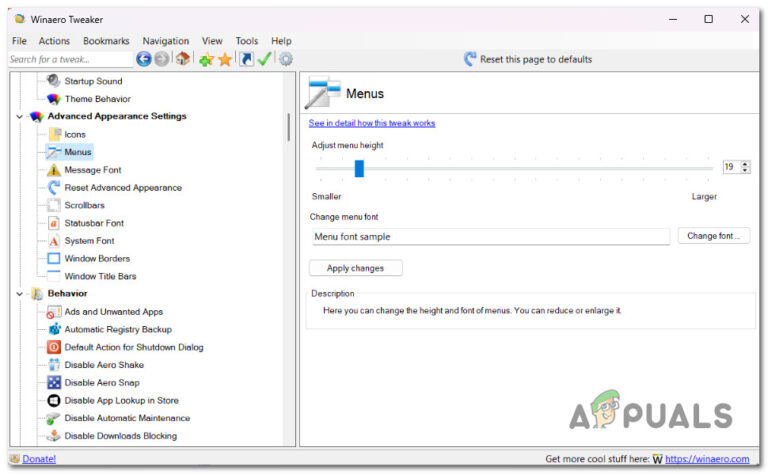Image resolution: width=768 pixels, height=474 pixels.
Task: Open the Bookmarks menu
Action: pyautogui.click(x=106, y=41)
